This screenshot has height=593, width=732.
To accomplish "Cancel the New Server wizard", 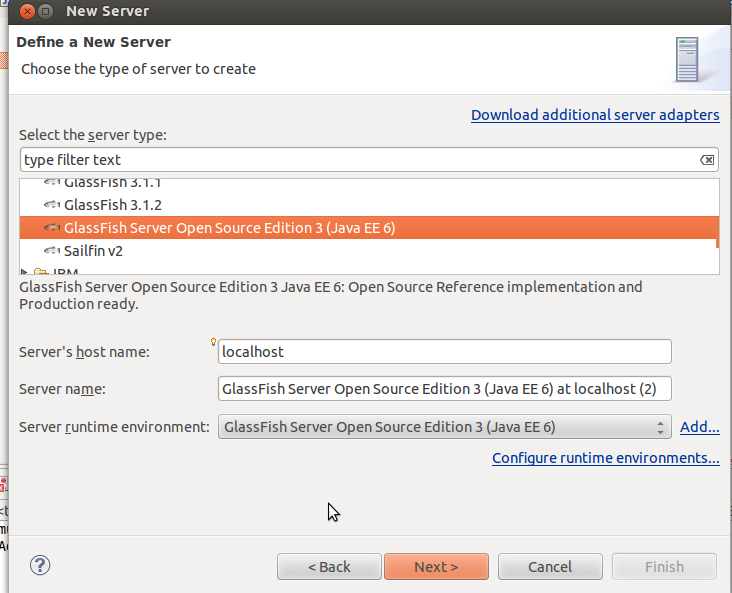I will coord(550,567).
